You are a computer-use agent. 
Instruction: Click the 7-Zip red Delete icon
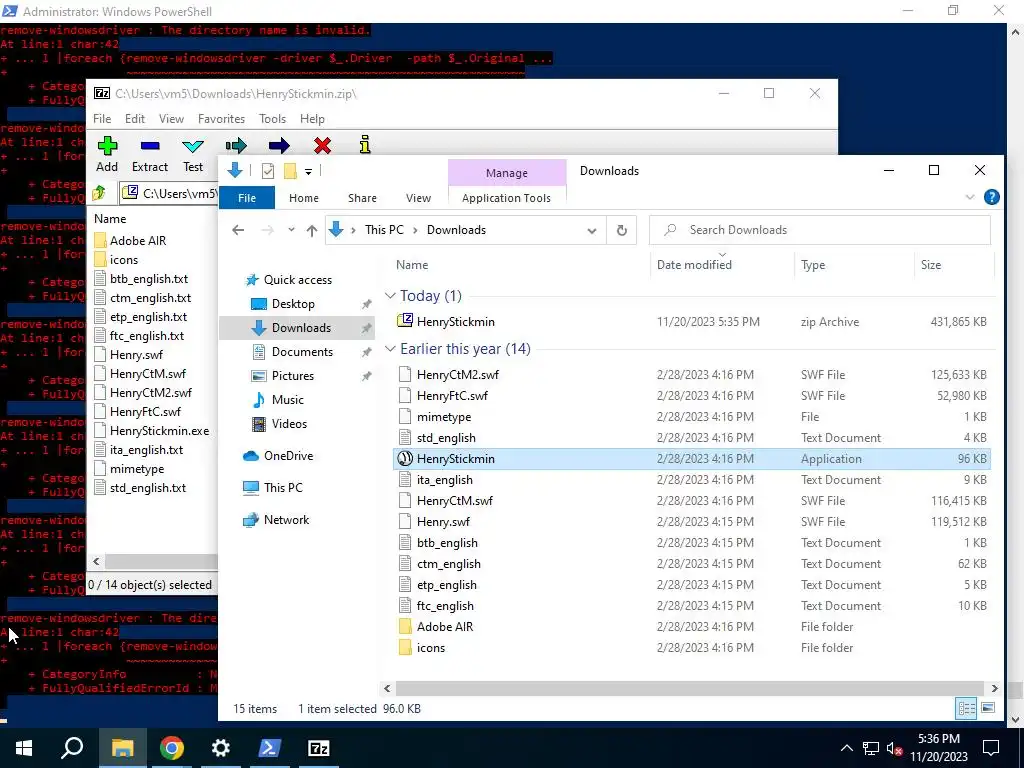[x=322, y=145]
